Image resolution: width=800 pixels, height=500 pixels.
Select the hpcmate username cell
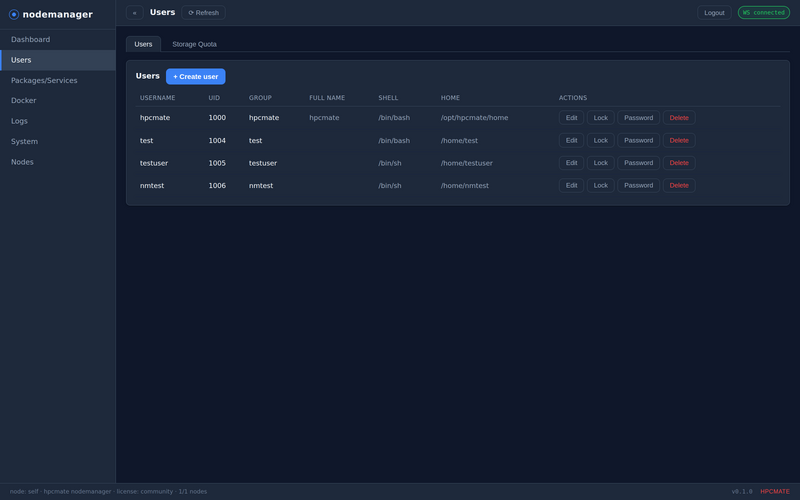(155, 118)
